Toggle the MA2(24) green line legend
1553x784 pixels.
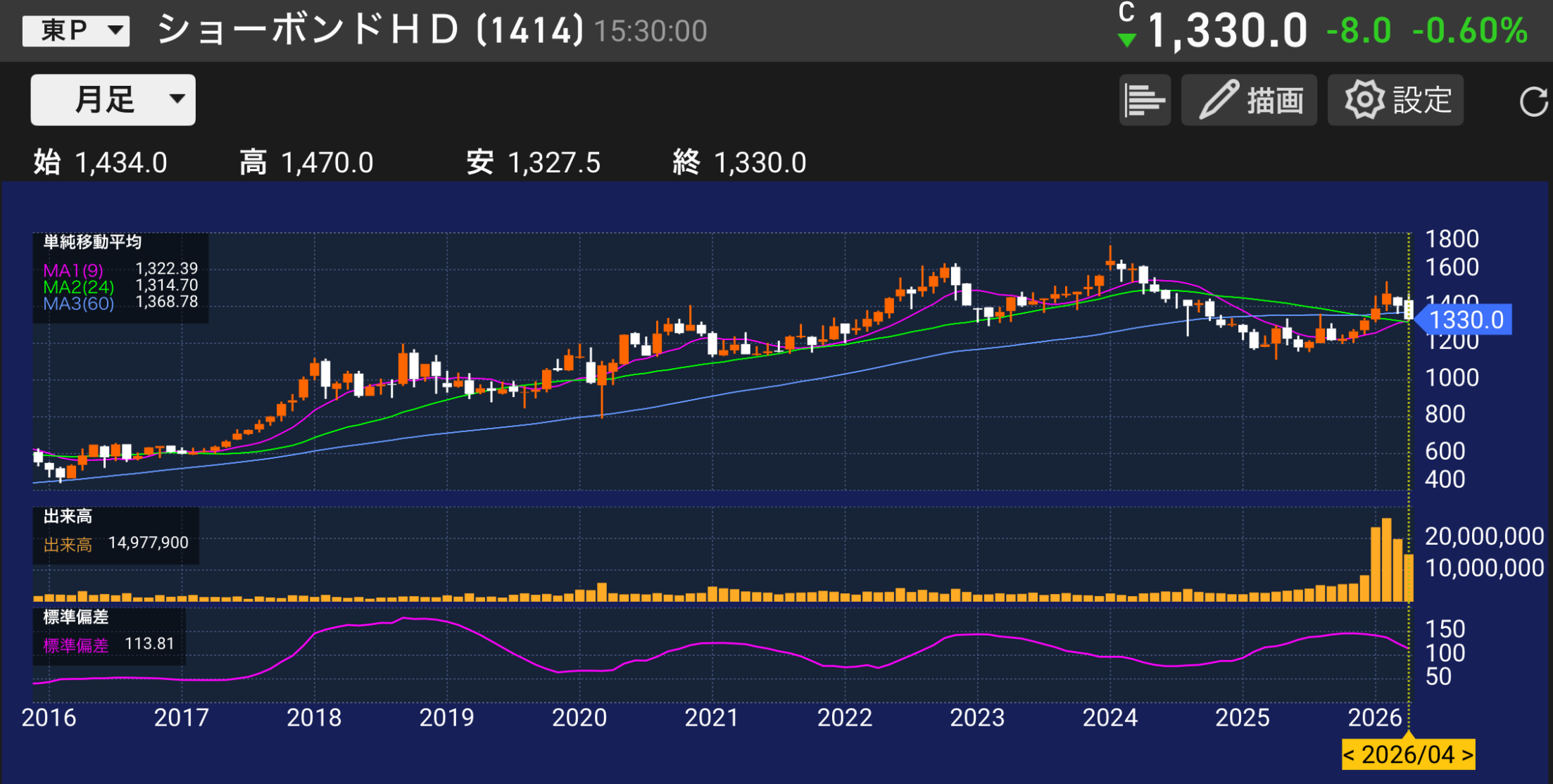74,285
